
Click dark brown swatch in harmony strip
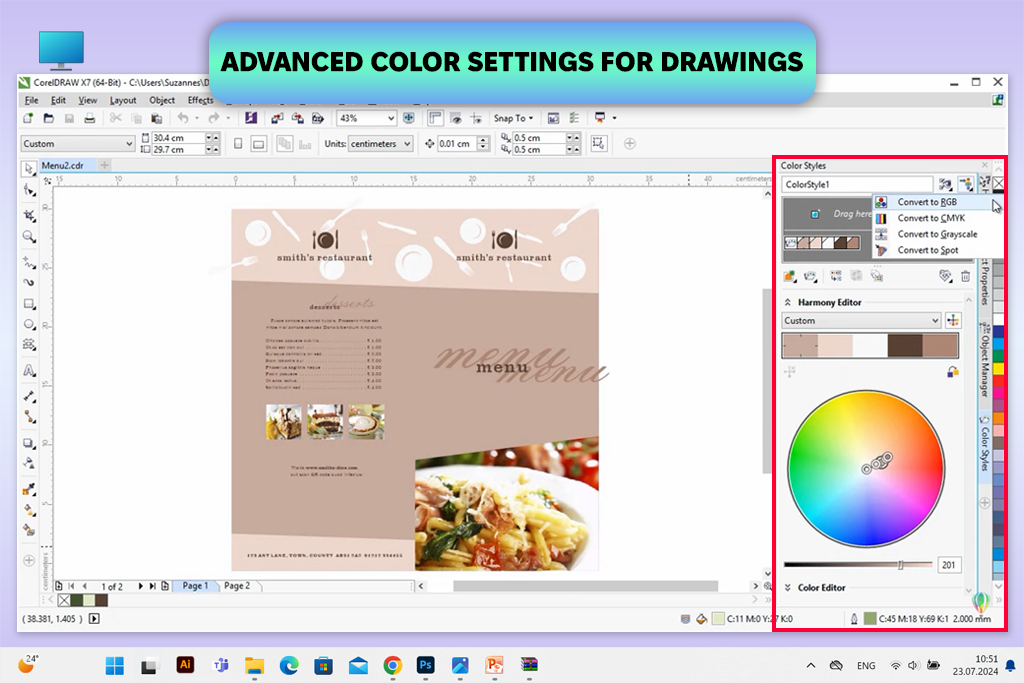tap(905, 345)
